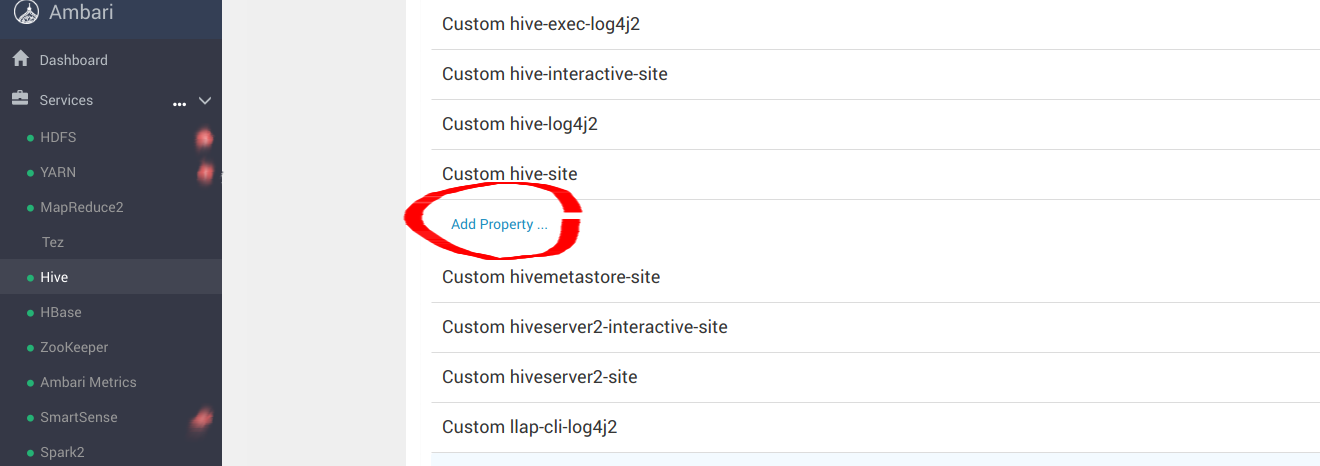Screen dimensions: 1320x466
Task: Expand Custom hivemetastore-site section
Action: pyautogui.click(x=551, y=277)
